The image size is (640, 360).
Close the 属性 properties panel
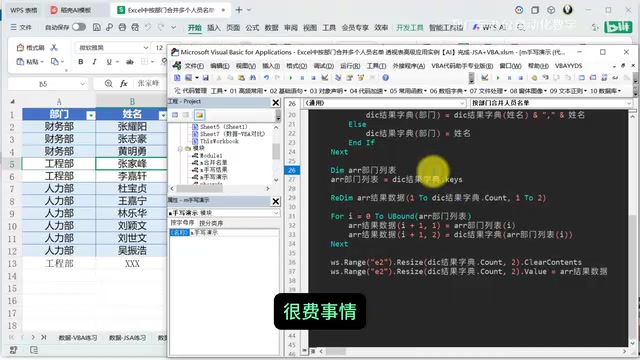(x=276, y=201)
